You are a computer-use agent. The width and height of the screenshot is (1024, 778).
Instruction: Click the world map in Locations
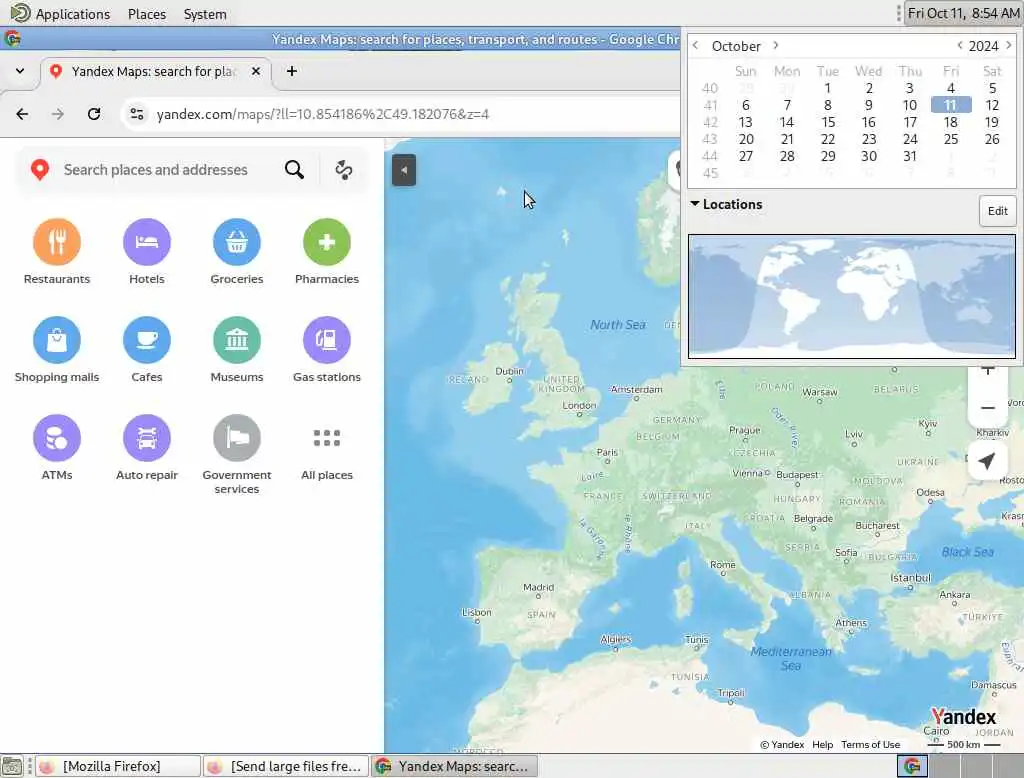click(x=852, y=296)
